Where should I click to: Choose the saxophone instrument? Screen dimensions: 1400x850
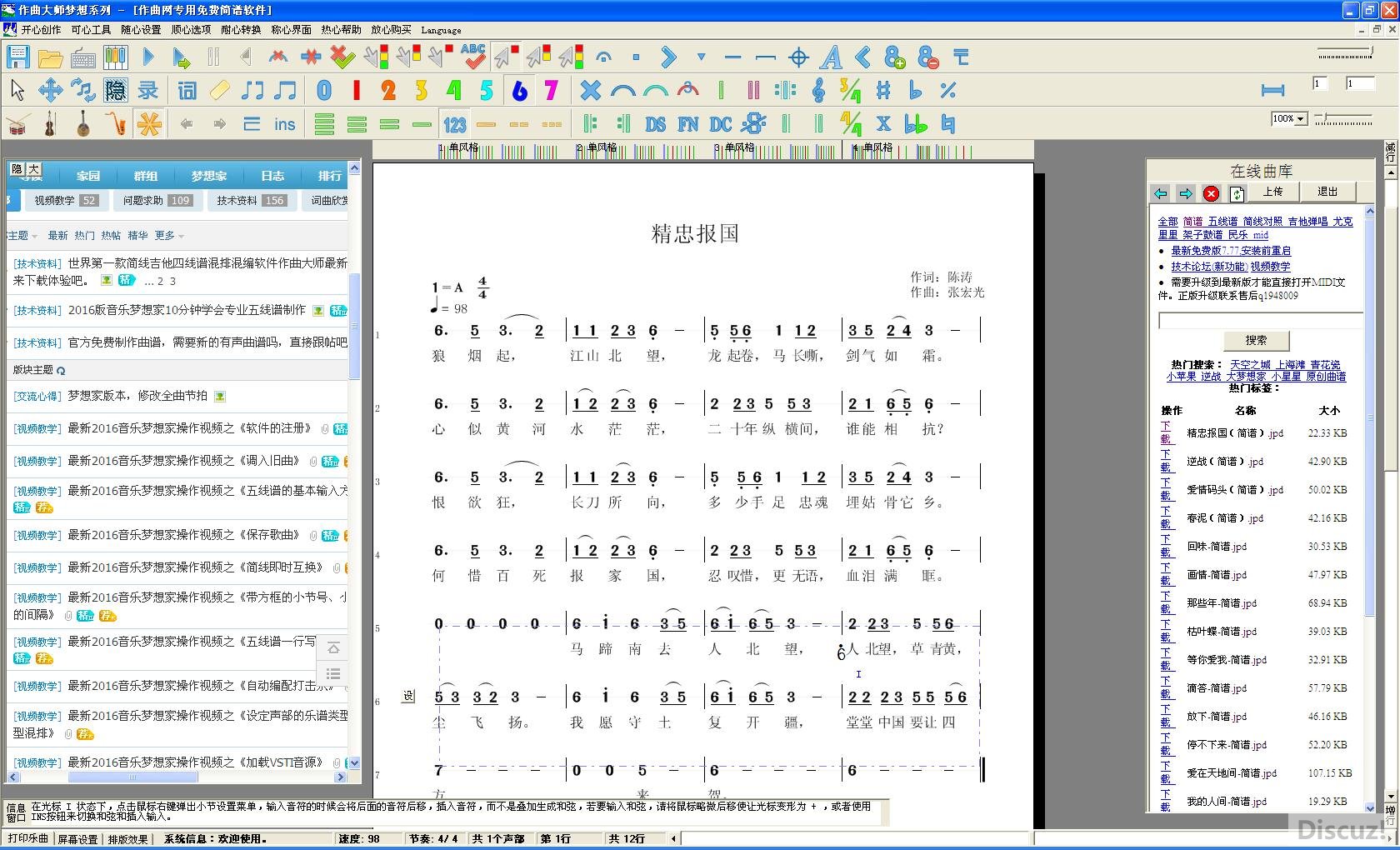click(116, 124)
